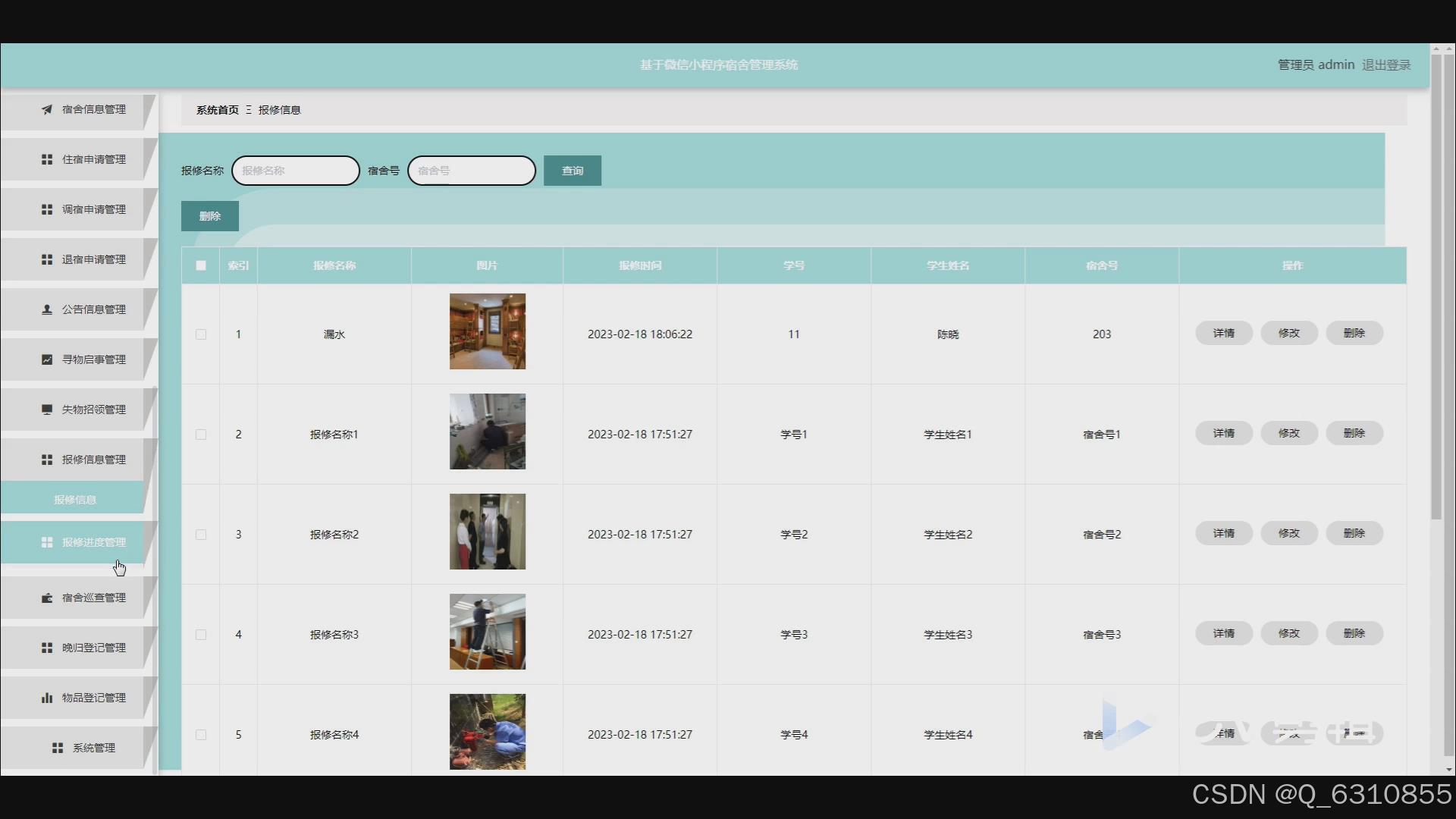Click the monitor icon beside 失物招领管理
Screen dimensions: 1456x819
47,409
